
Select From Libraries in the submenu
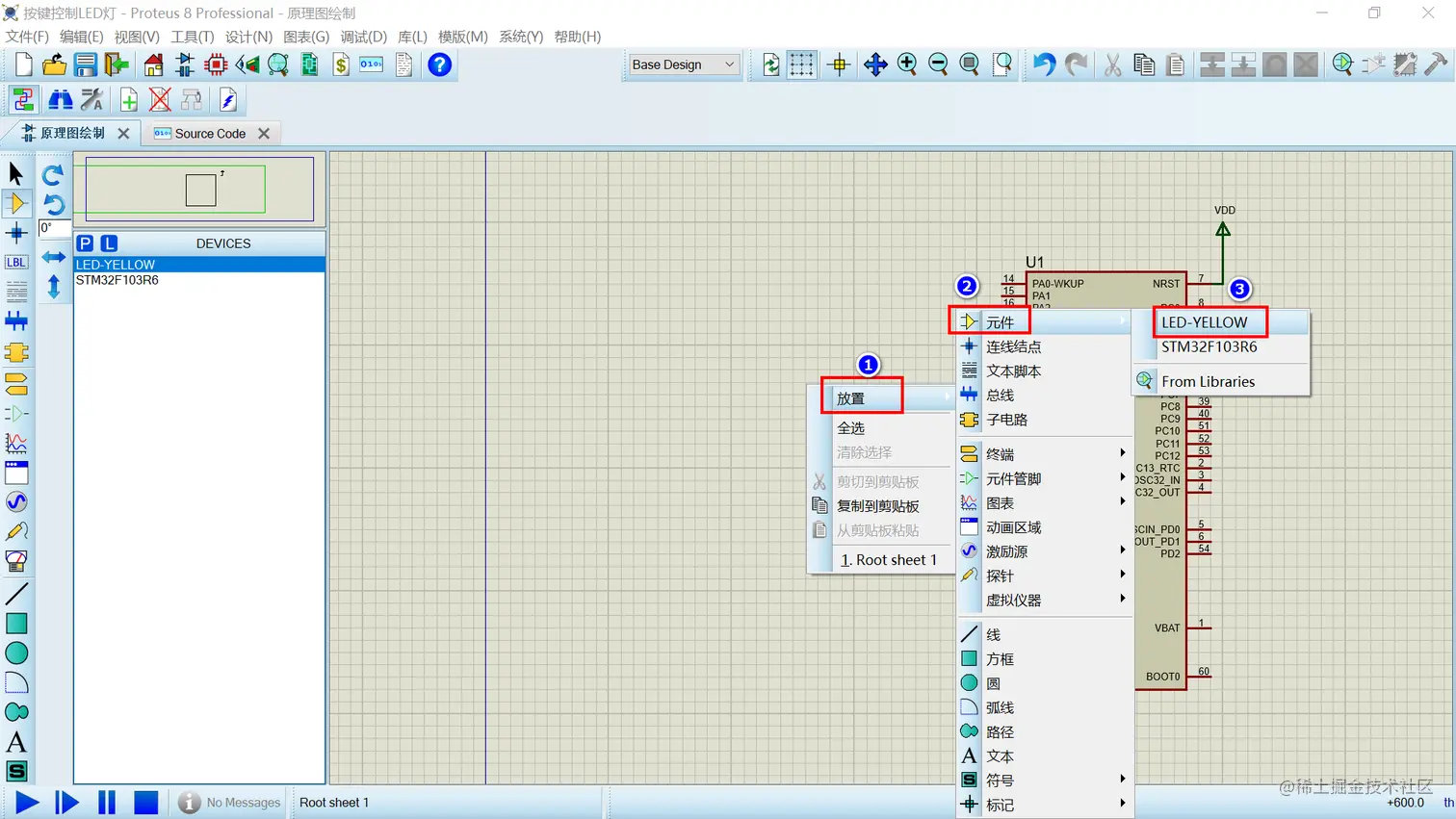[1222, 381]
